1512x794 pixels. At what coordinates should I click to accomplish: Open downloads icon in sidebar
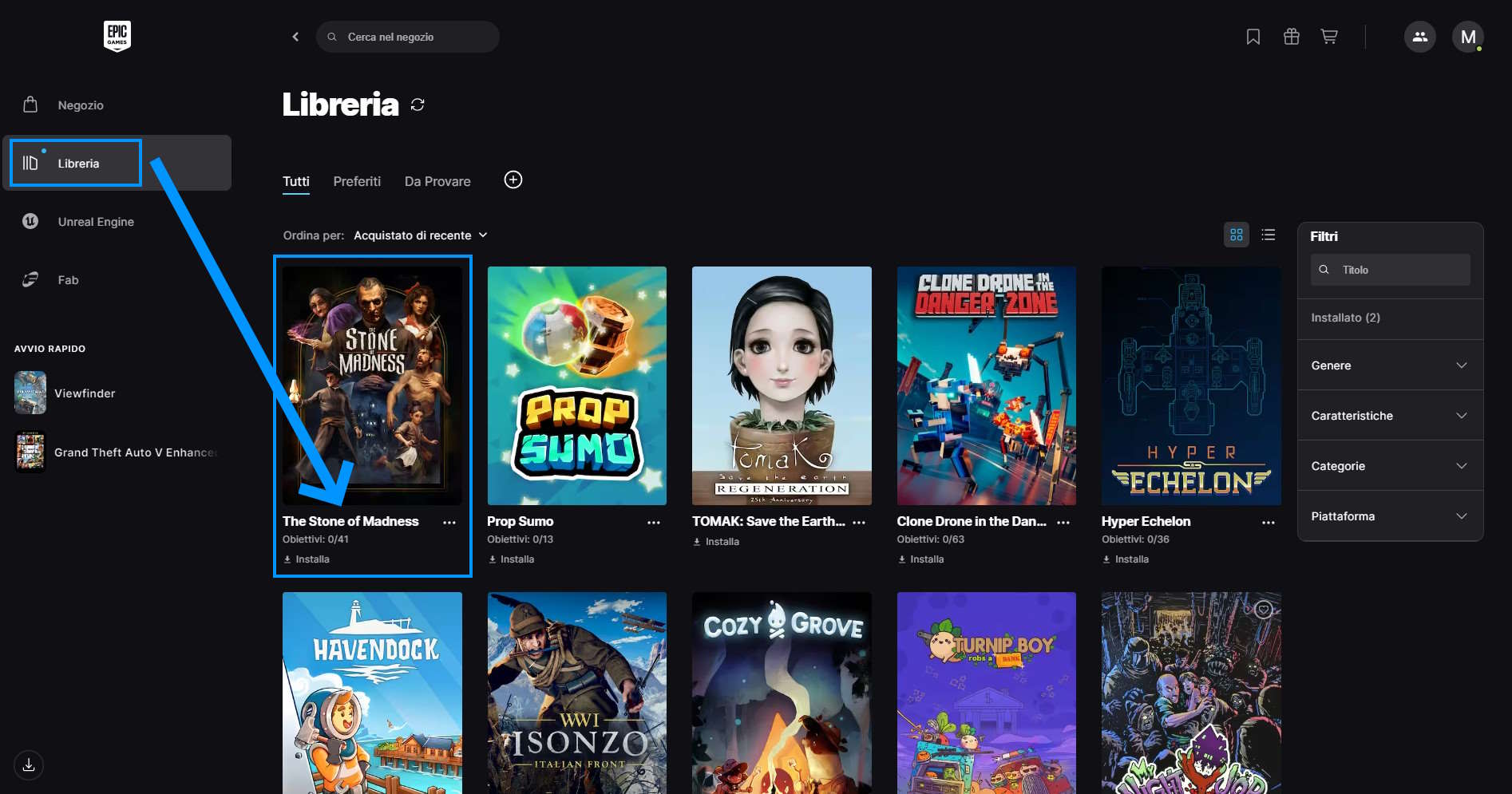point(29,764)
